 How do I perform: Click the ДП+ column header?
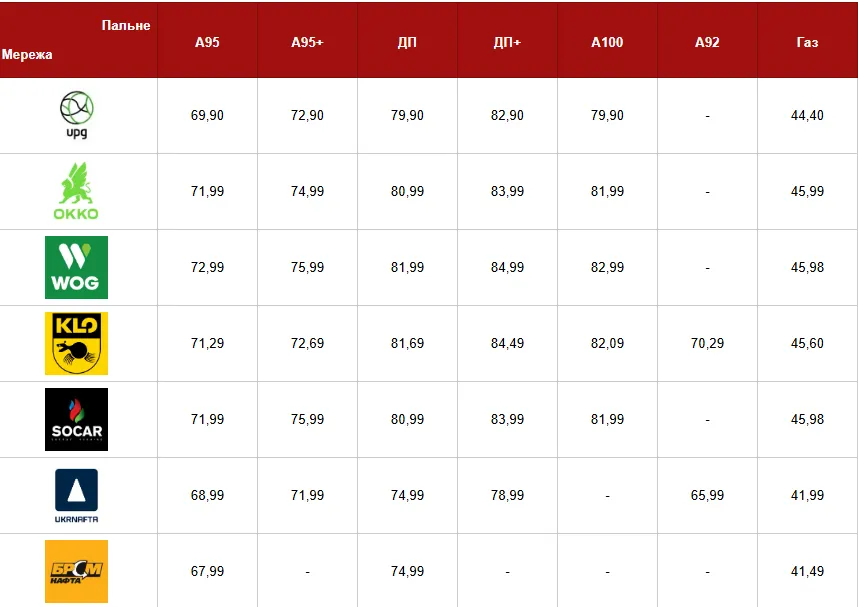tap(507, 43)
